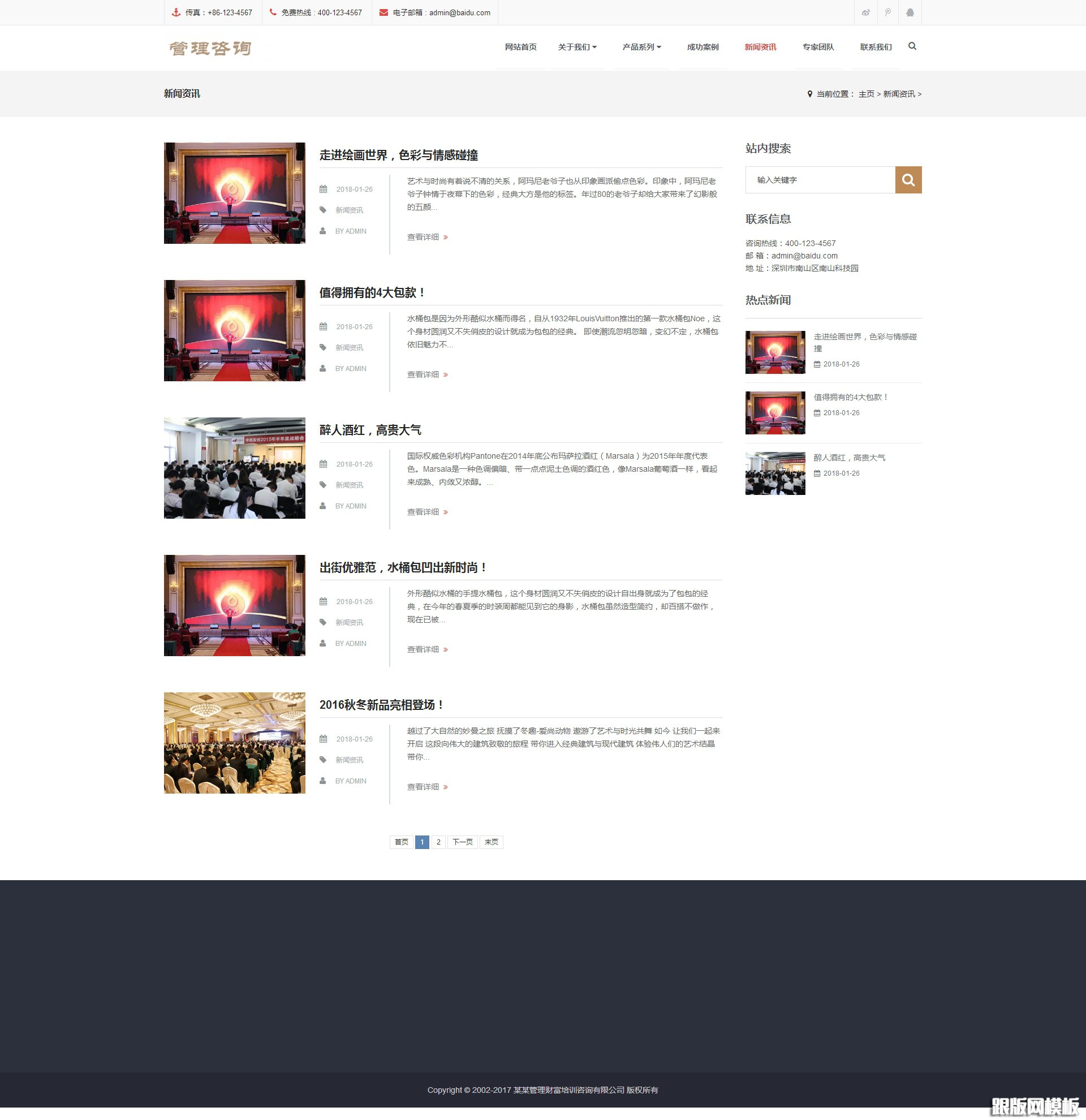Click the QQ bell icon in top bar
The image size is (1086, 1120).
pyautogui.click(x=910, y=12)
